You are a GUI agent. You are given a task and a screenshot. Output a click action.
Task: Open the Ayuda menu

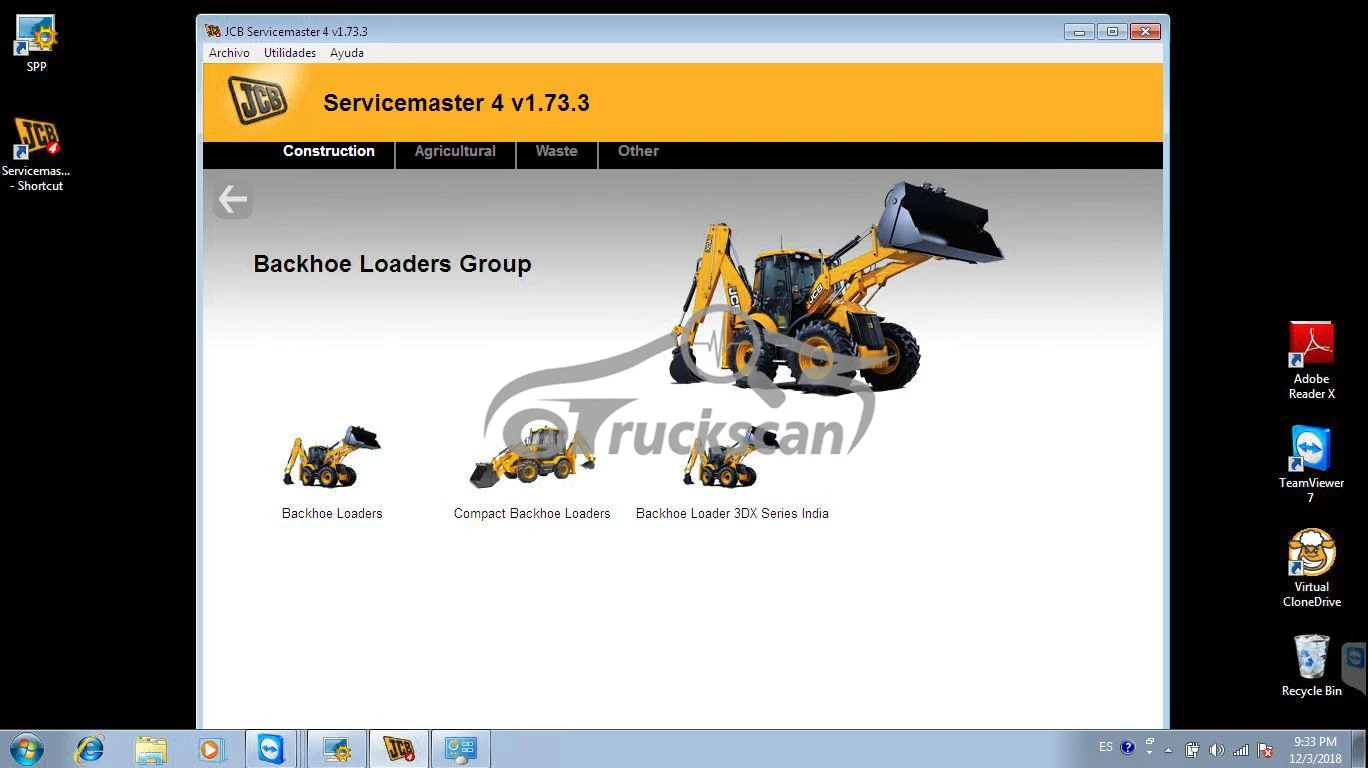point(347,53)
